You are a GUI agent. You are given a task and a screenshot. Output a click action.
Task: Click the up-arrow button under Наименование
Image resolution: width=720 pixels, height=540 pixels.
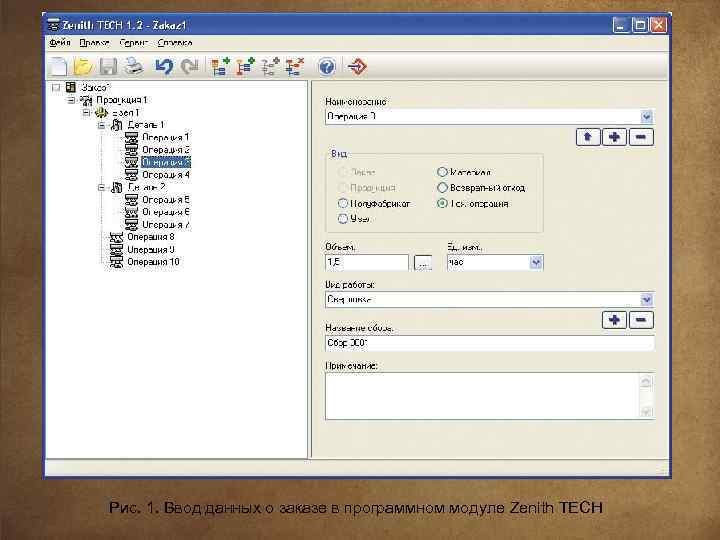point(588,137)
